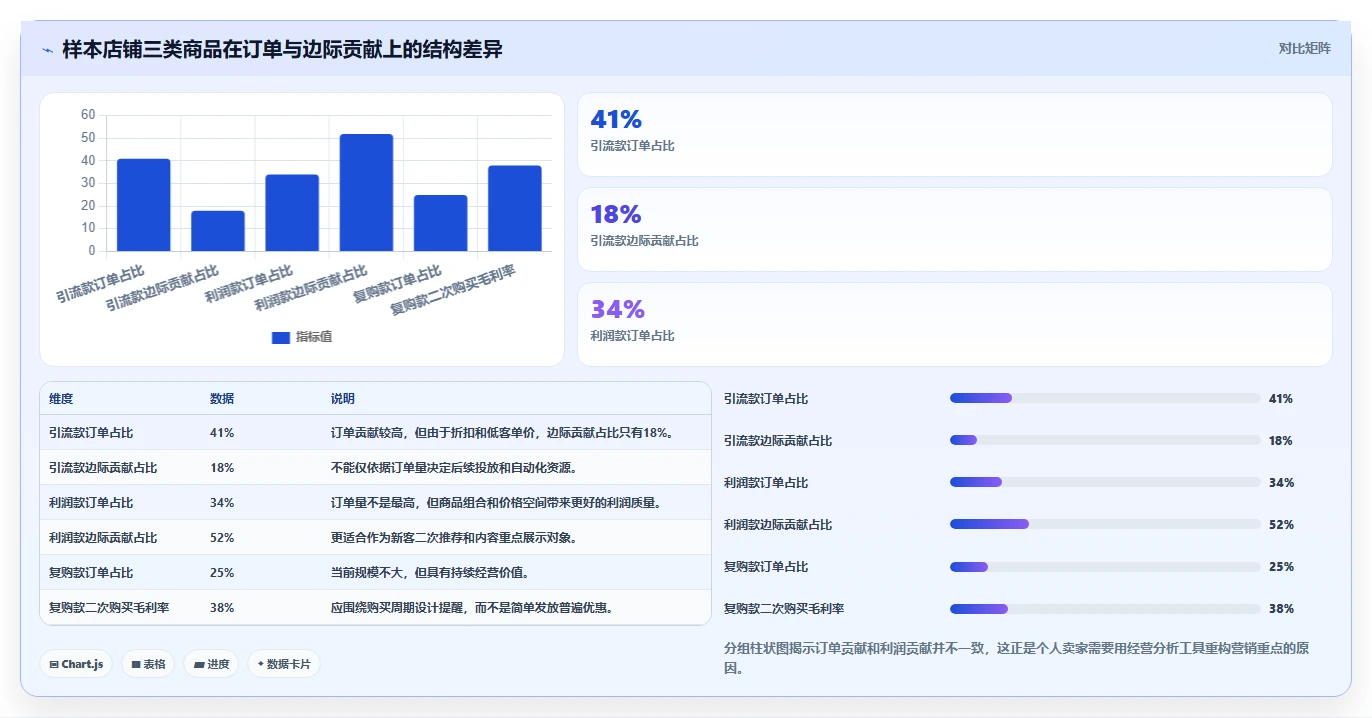Click the 复购款二次购买毛利率 chart bar
Screen dimensions: 1372x718
pos(515,208)
